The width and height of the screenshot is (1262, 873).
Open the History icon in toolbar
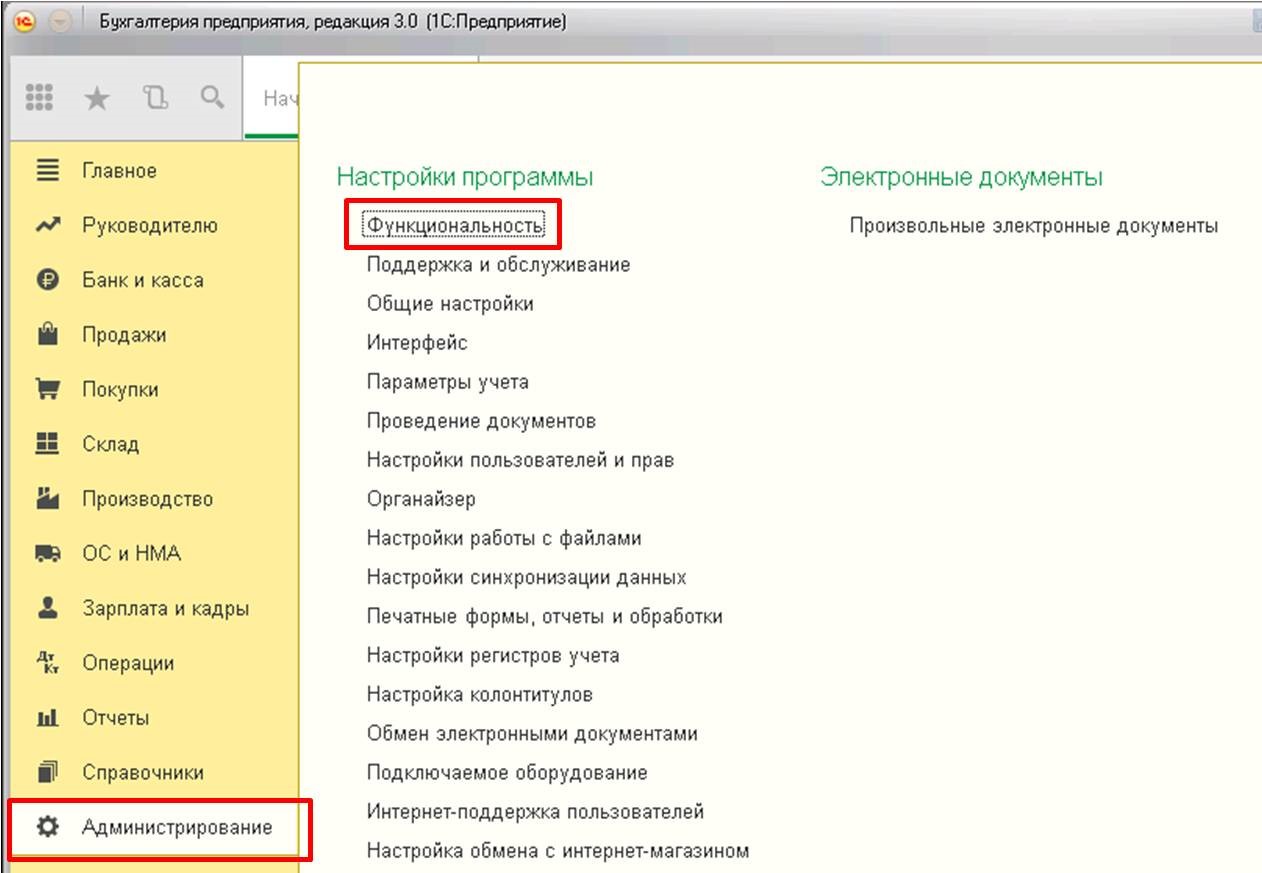153,97
